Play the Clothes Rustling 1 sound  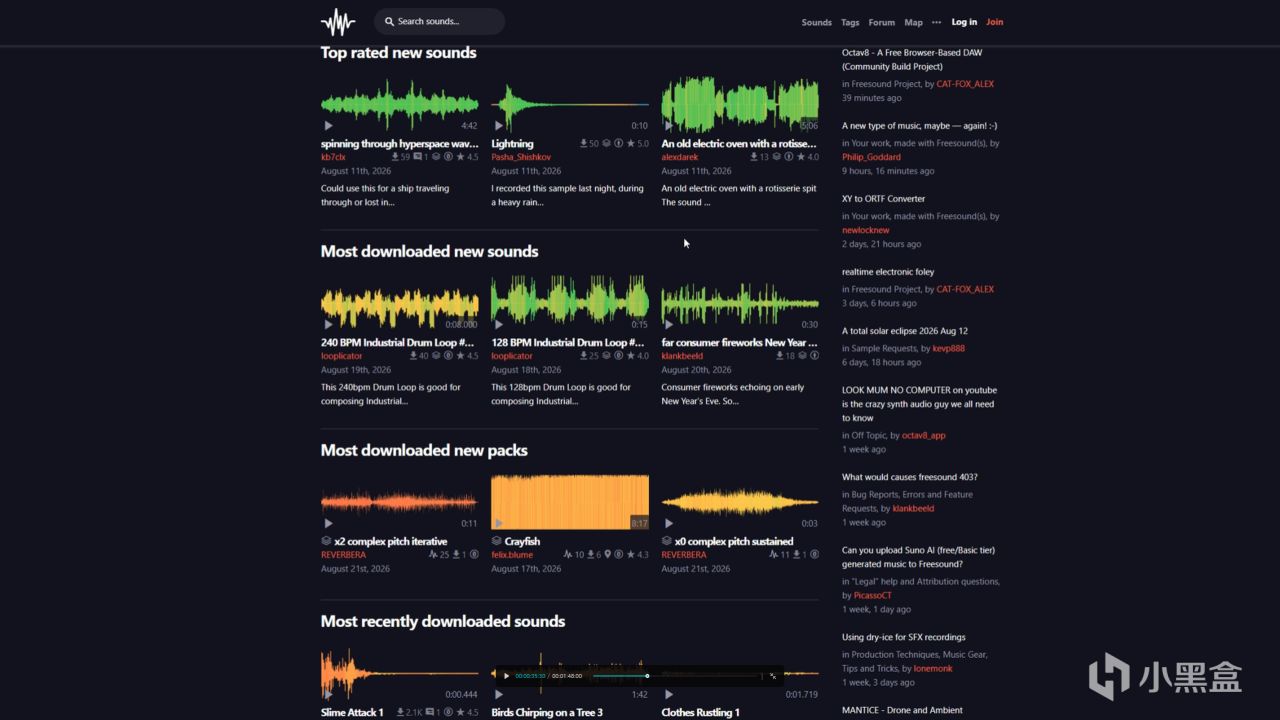[x=668, y=694]
